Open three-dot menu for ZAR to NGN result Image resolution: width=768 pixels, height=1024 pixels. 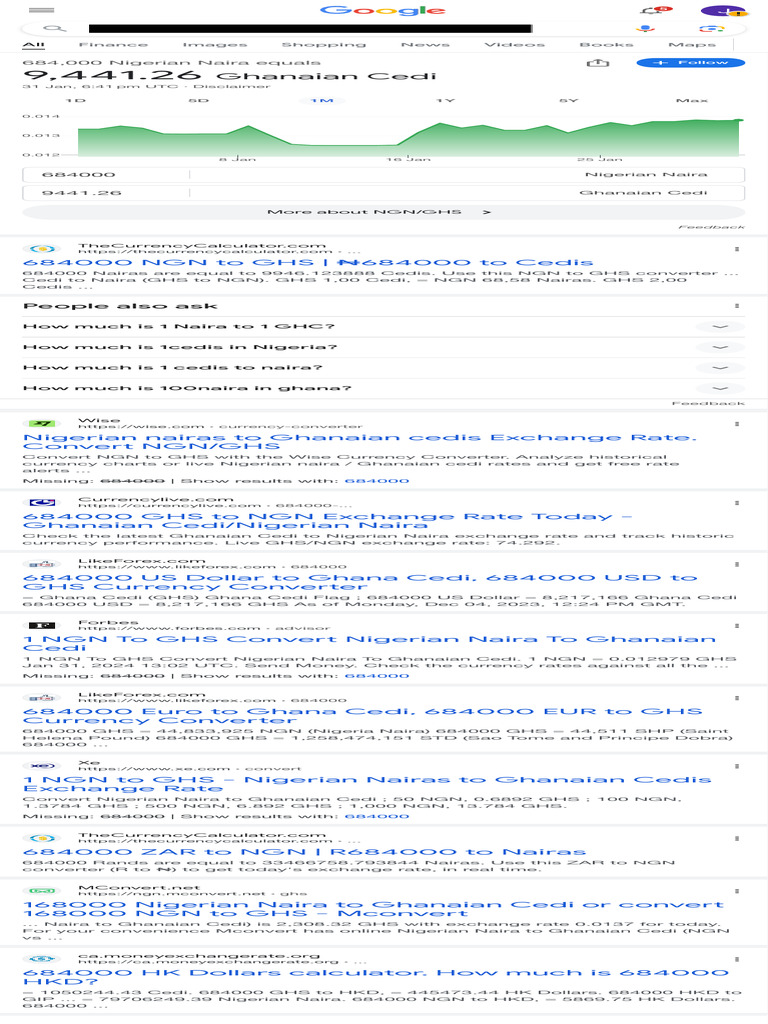(x=737, y=839)
